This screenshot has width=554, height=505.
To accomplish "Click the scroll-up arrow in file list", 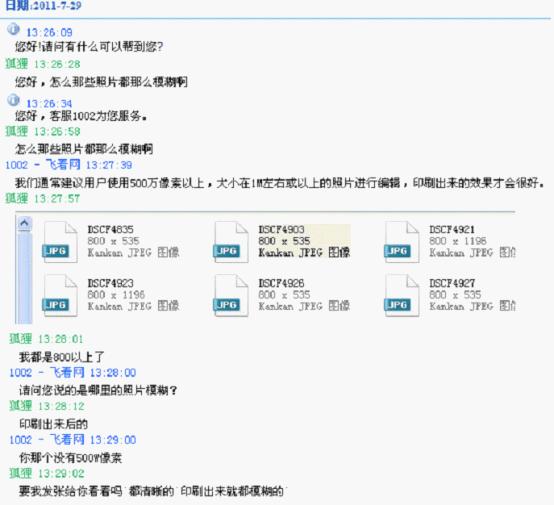I will tap(24, 223).
